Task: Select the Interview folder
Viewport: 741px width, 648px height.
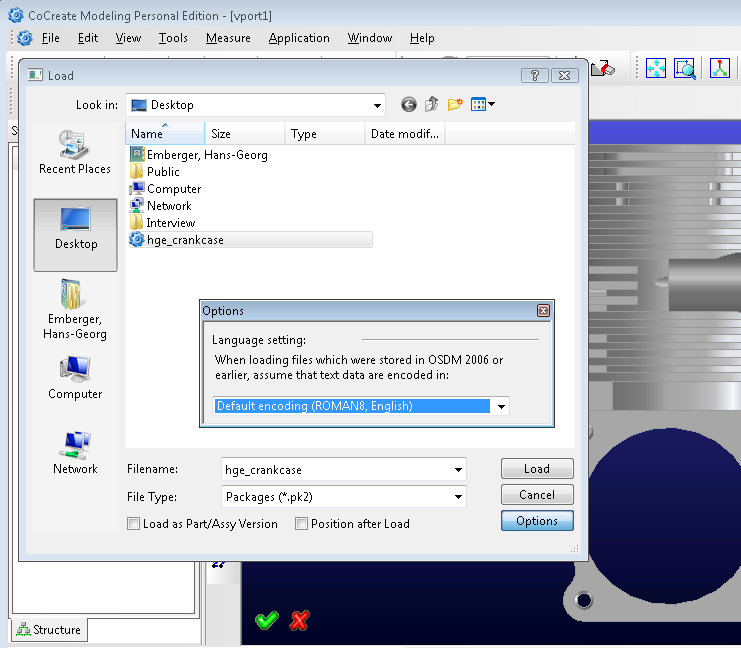Action: (163, 223)
